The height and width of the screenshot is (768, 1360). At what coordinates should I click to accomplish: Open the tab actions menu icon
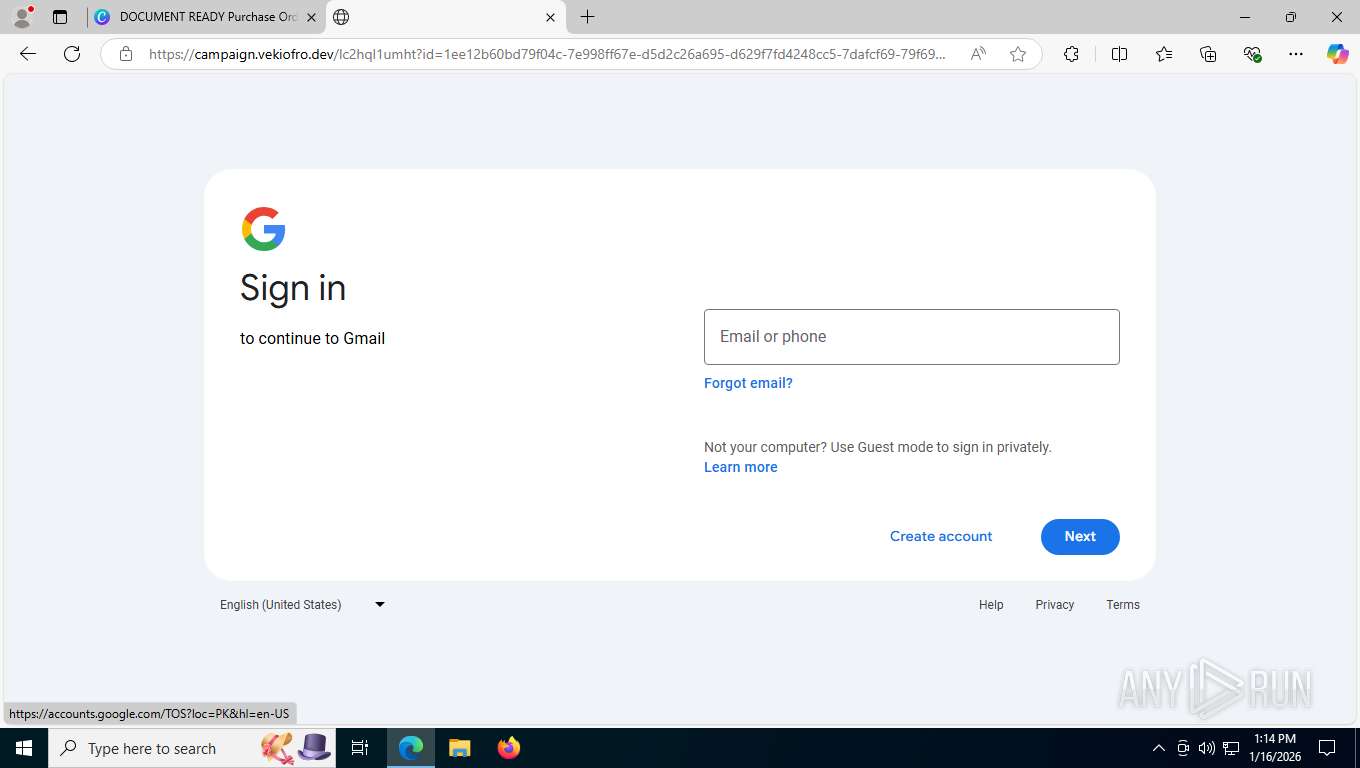click(x=60, y=17)
